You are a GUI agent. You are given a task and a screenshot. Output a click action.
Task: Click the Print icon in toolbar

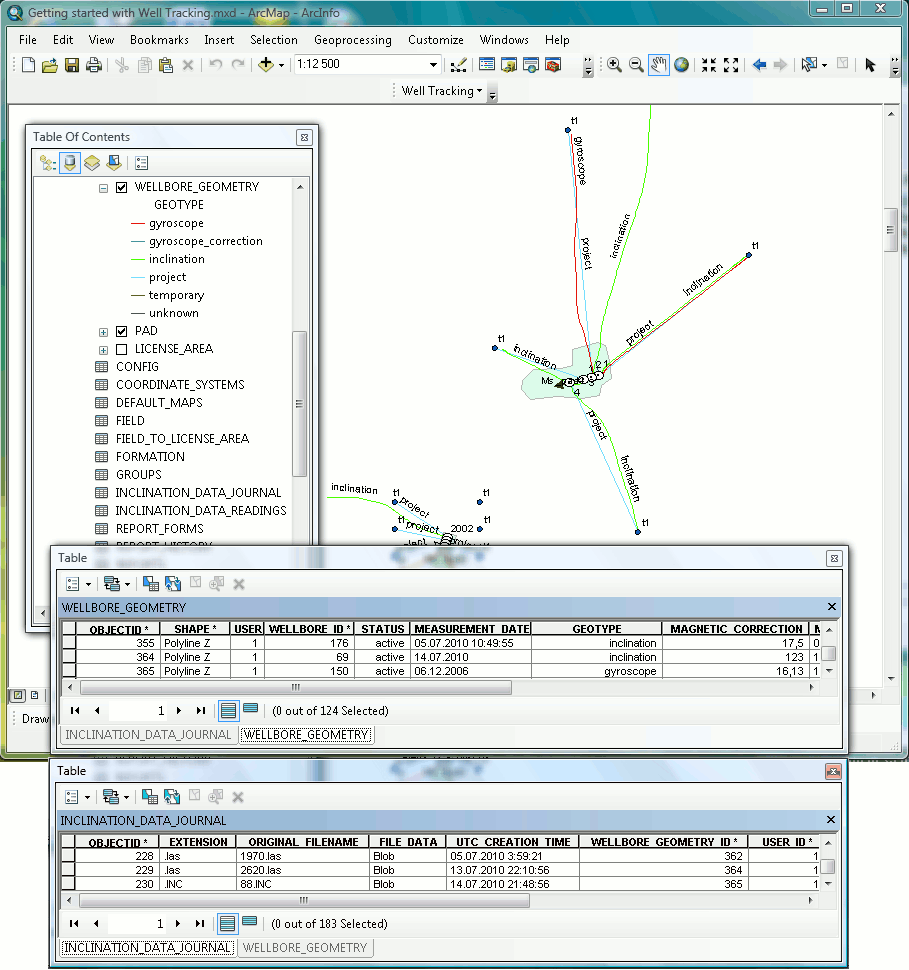(x=94, y=65)
